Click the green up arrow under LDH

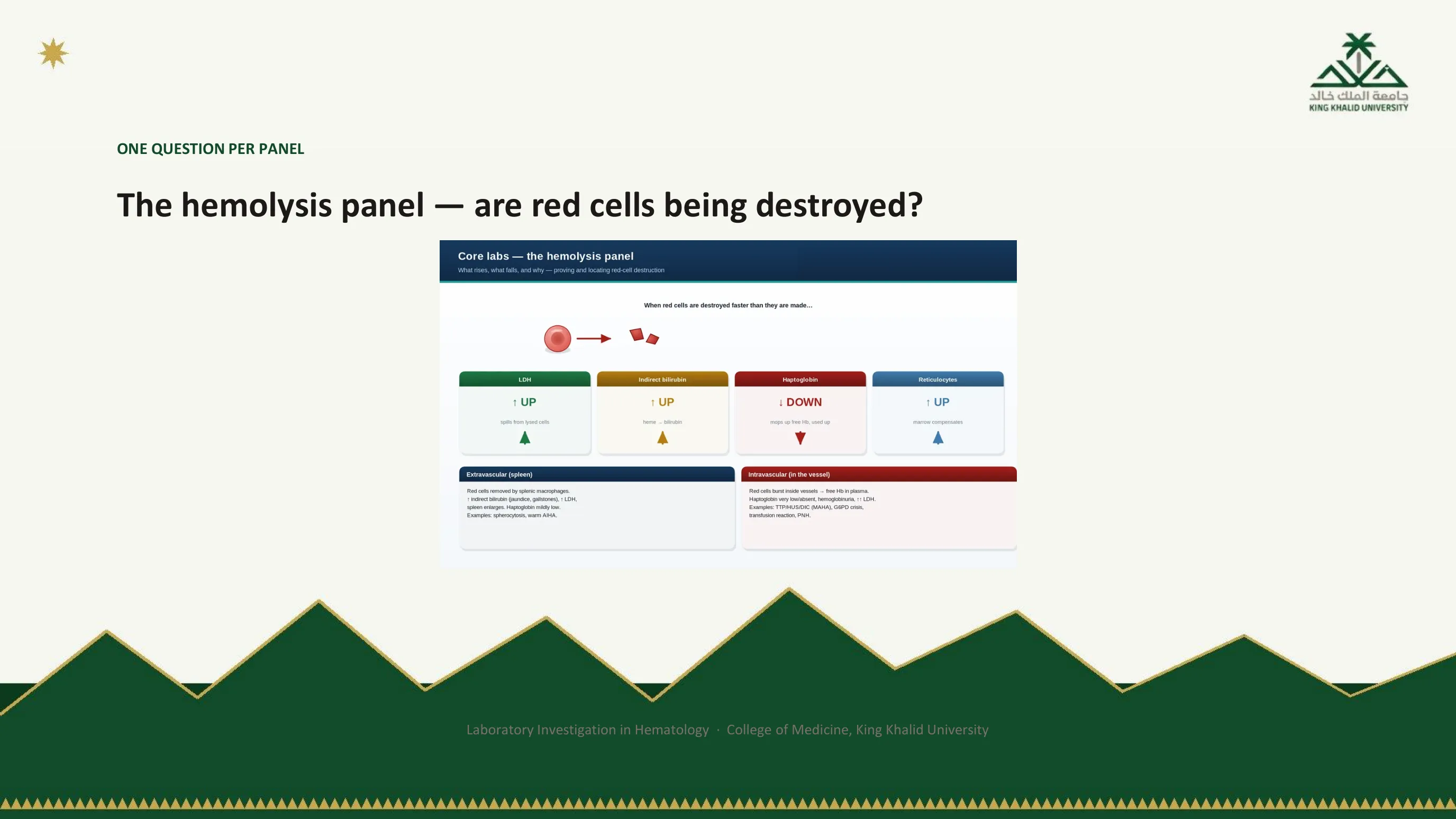pos(524,438)
